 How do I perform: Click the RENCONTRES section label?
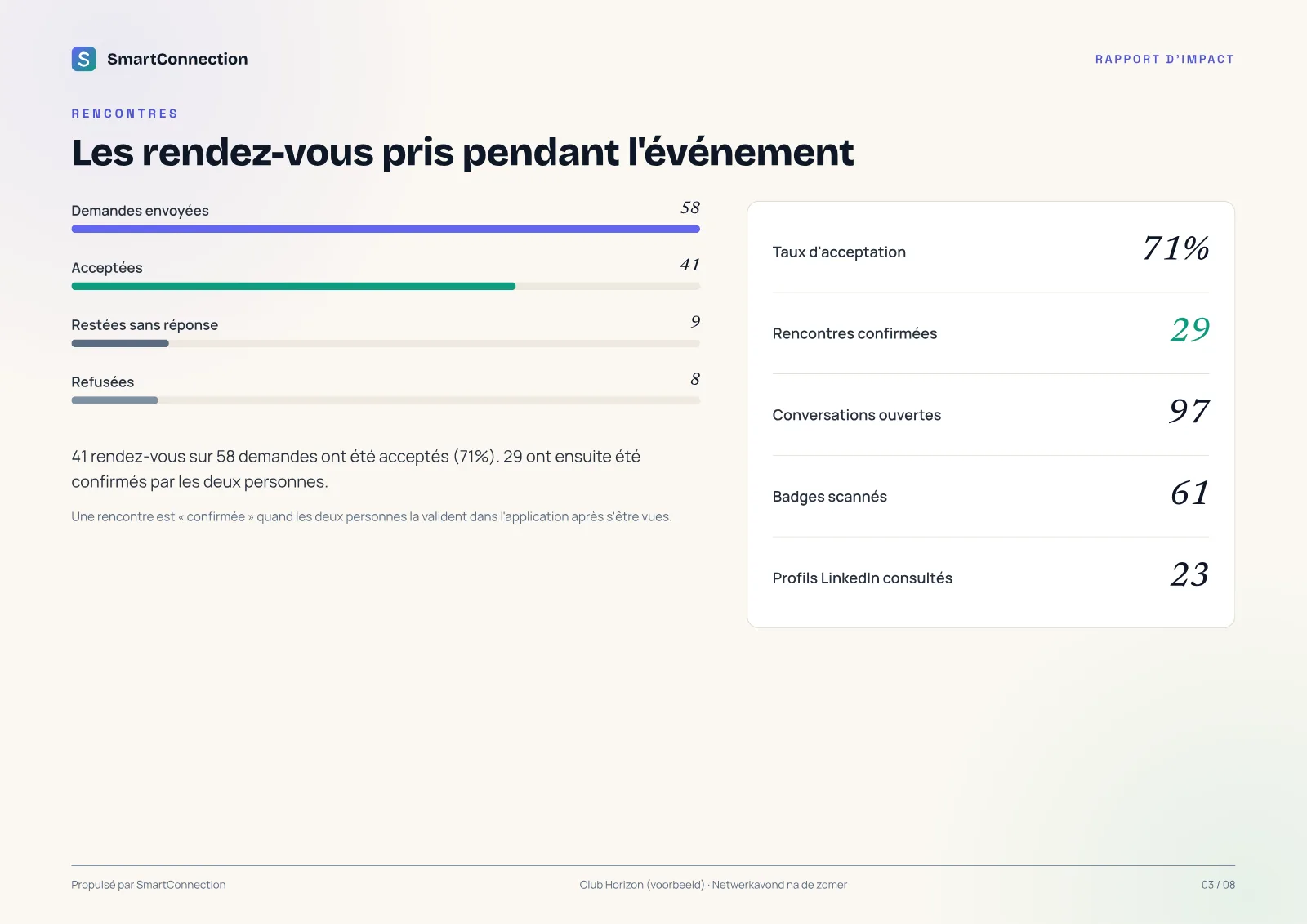pyautogui.click(x=124, y=114)
